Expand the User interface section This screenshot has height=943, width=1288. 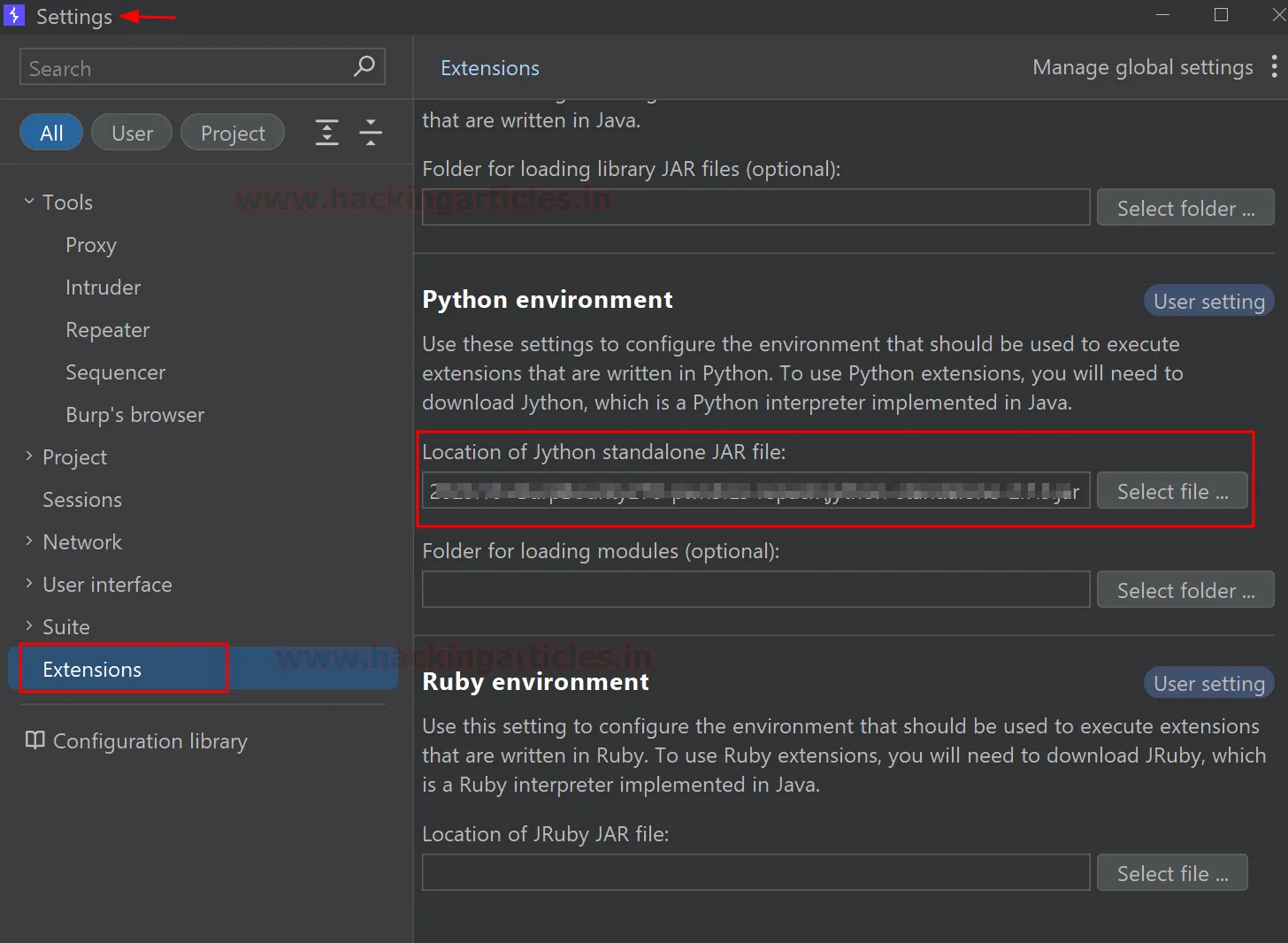(x=29, y=584)
